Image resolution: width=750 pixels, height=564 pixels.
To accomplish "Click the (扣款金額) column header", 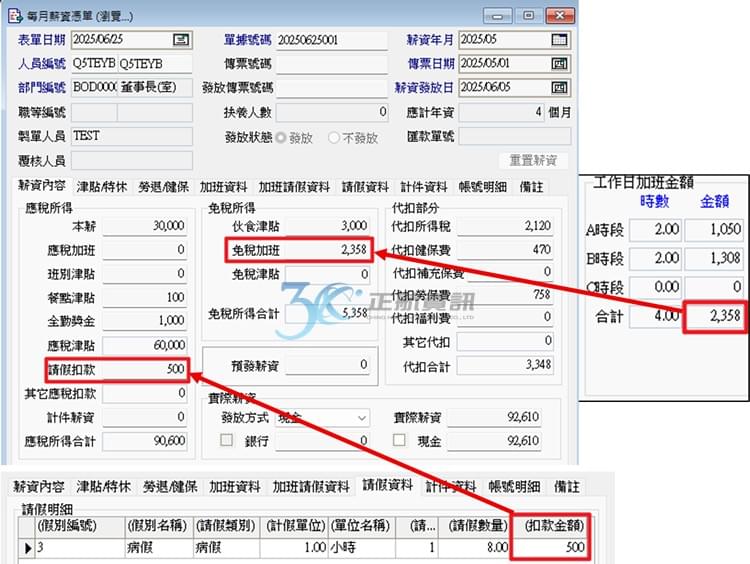I will [x=551, y=526].
